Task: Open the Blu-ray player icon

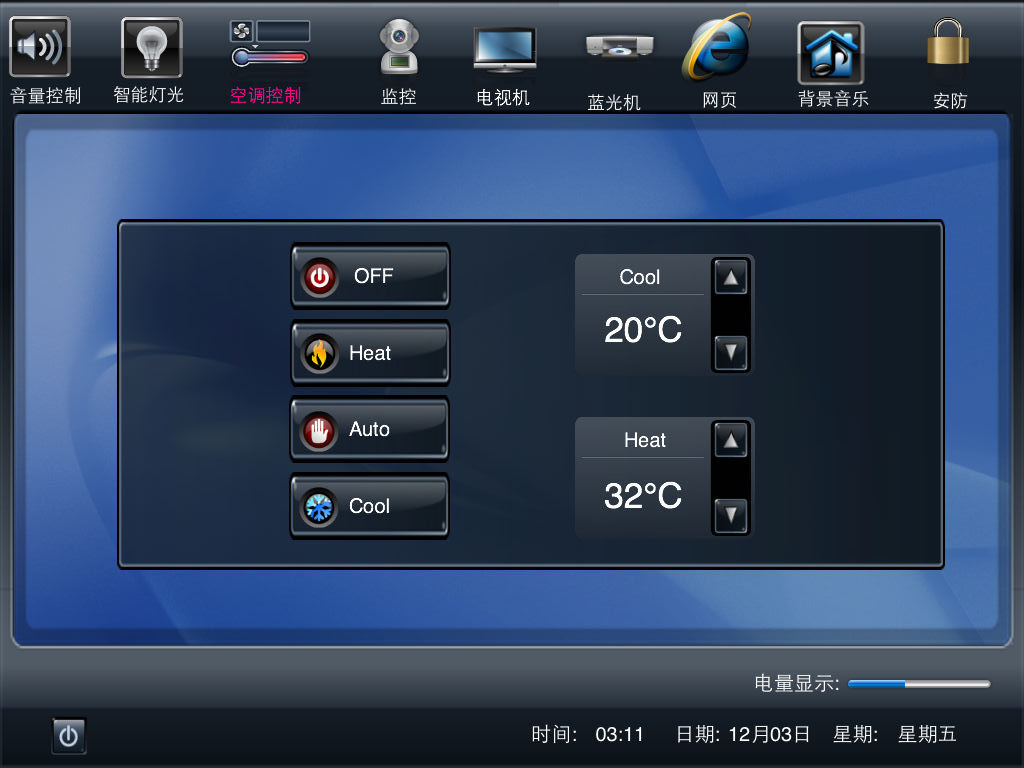Action: click(x=618, y=46)
